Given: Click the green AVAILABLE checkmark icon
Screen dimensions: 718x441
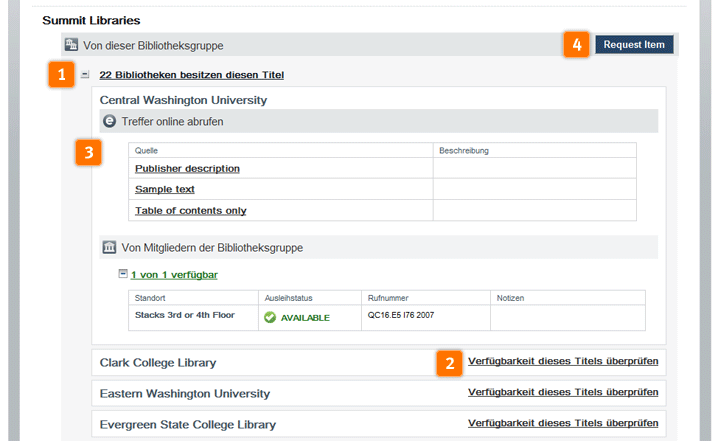Looking at the screenshot, I should tap(270, 318).
